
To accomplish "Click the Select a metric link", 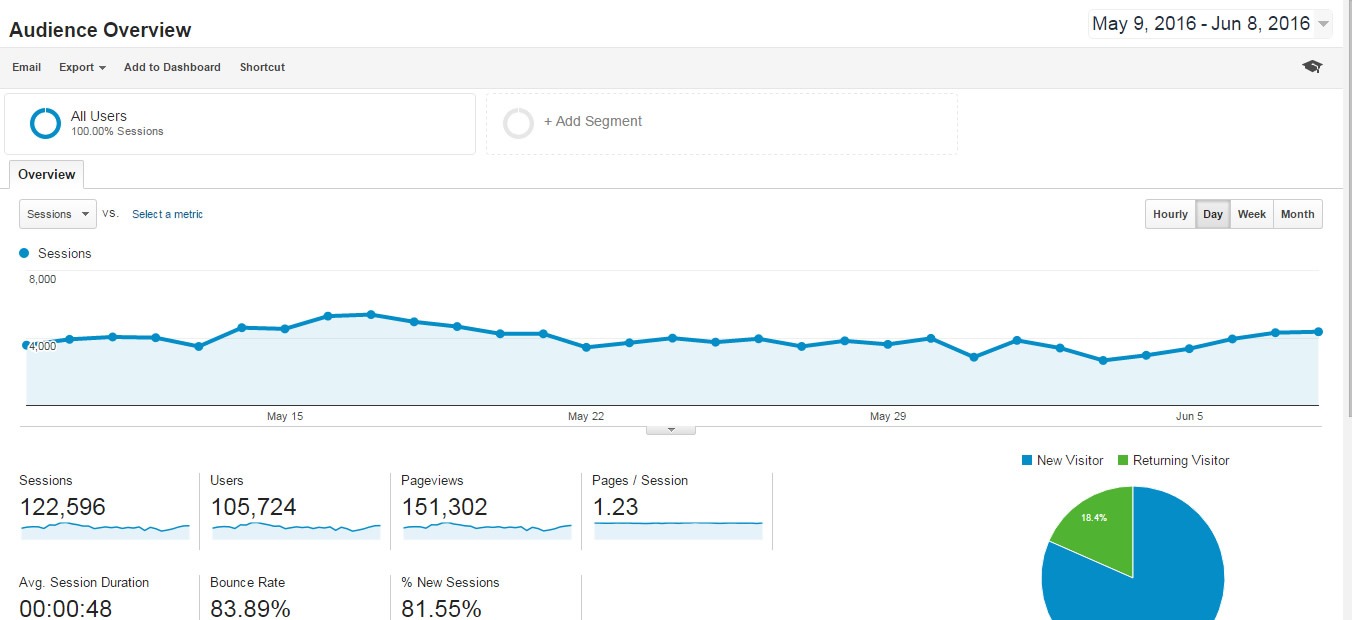I will (167, 214).
